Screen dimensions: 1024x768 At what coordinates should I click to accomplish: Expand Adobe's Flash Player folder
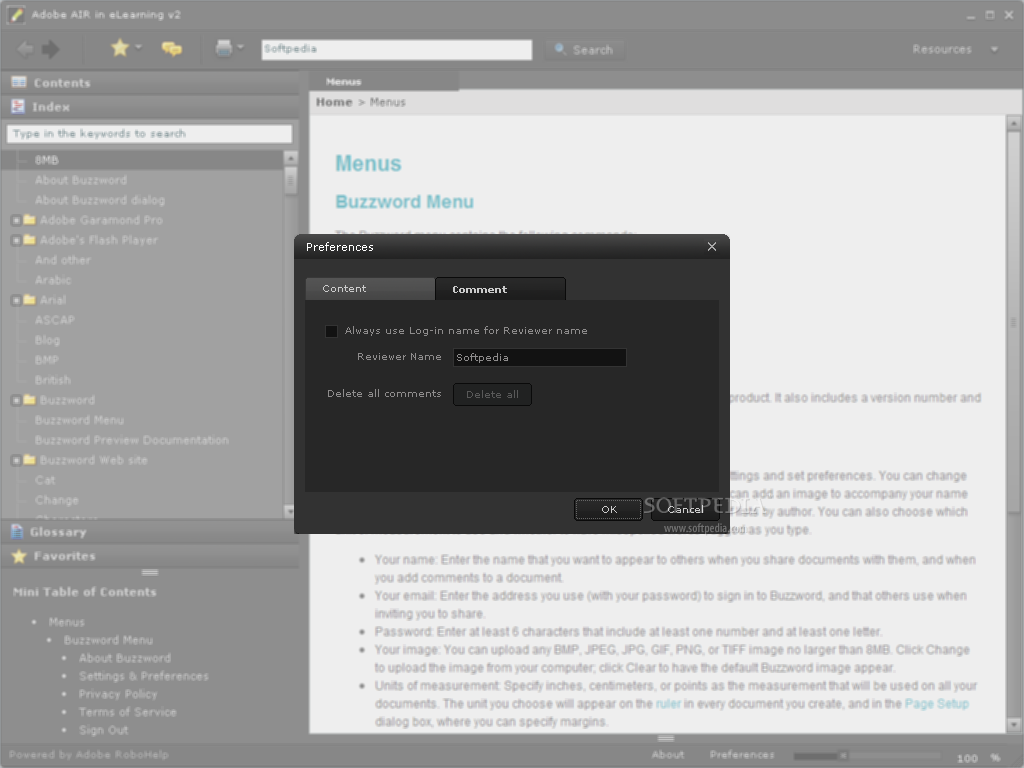pos(16,240)
